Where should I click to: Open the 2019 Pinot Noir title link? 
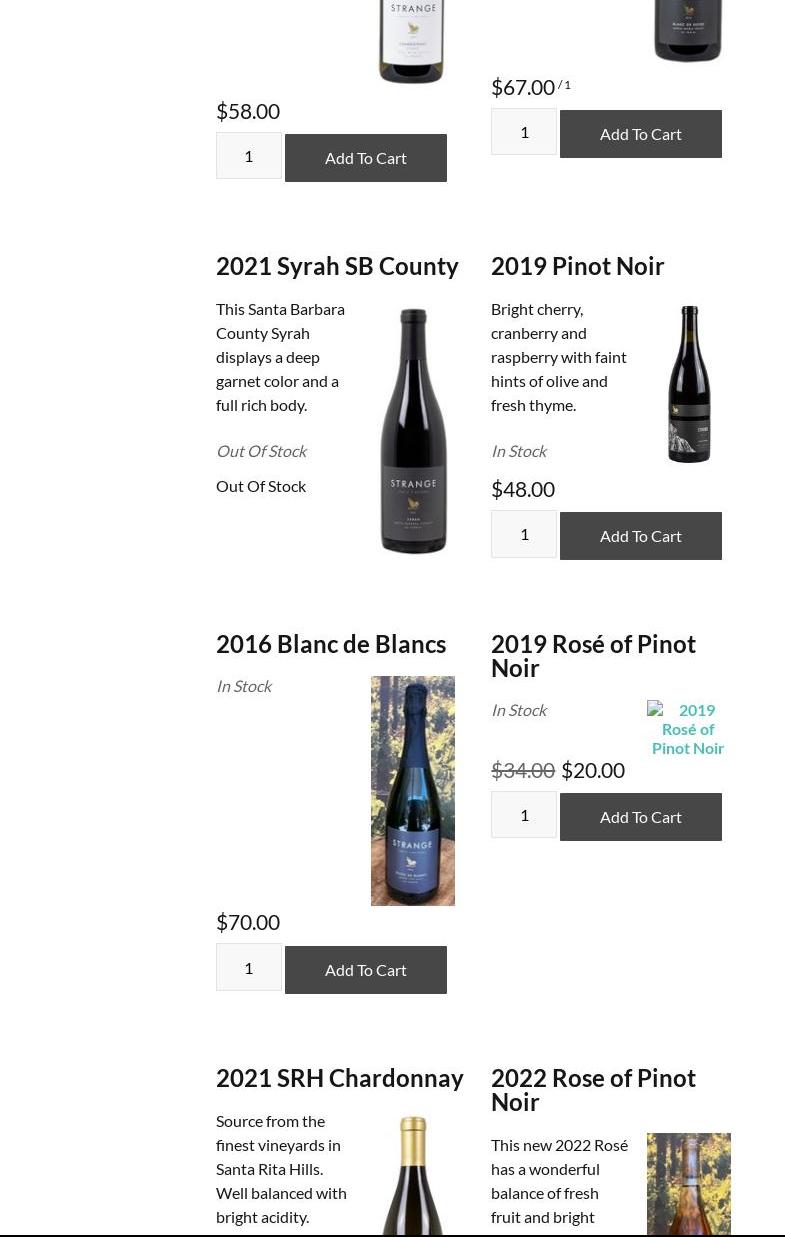point(577,266)
